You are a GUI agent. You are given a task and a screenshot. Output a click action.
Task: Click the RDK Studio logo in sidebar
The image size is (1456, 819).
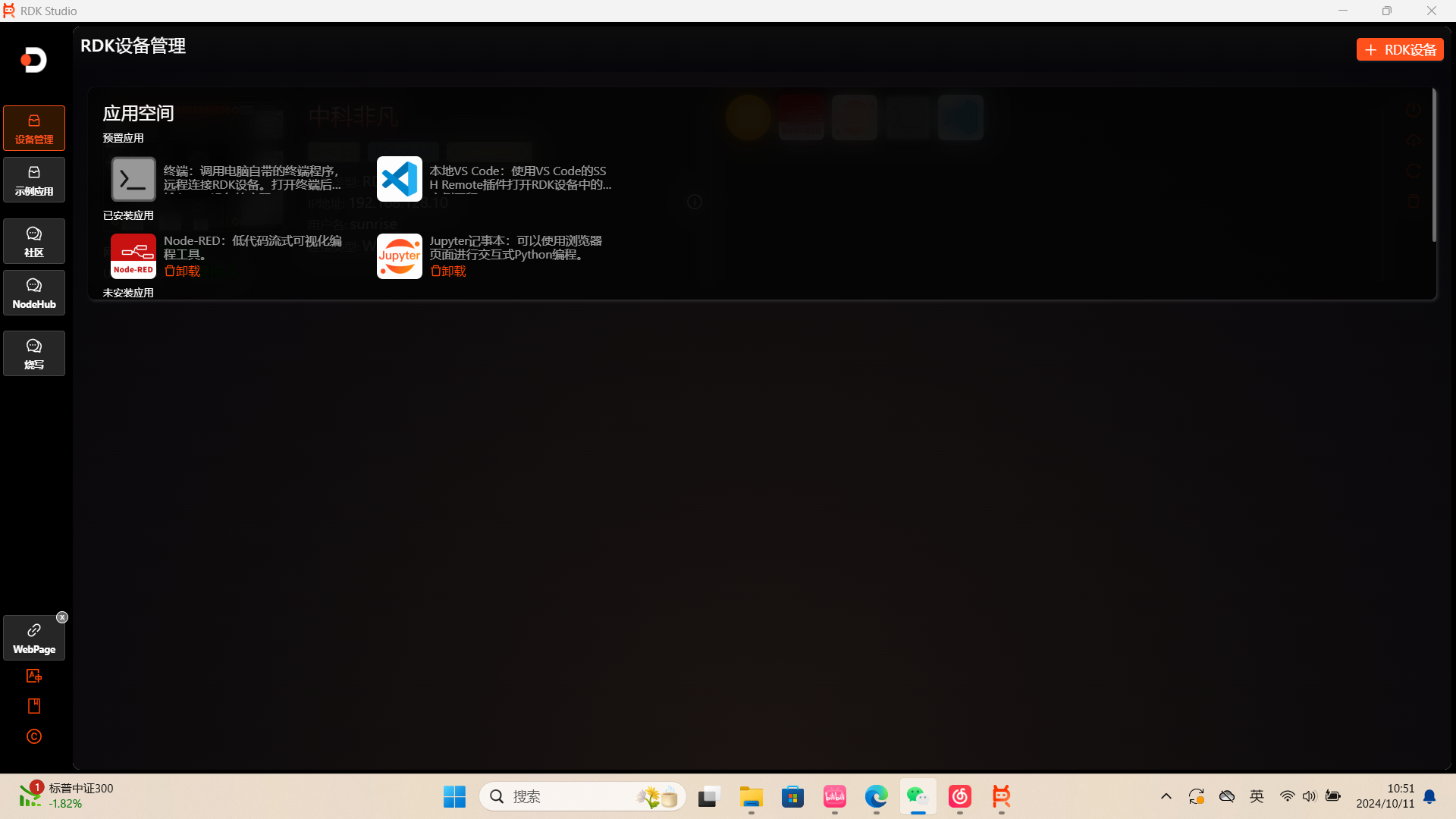point(34,60)
